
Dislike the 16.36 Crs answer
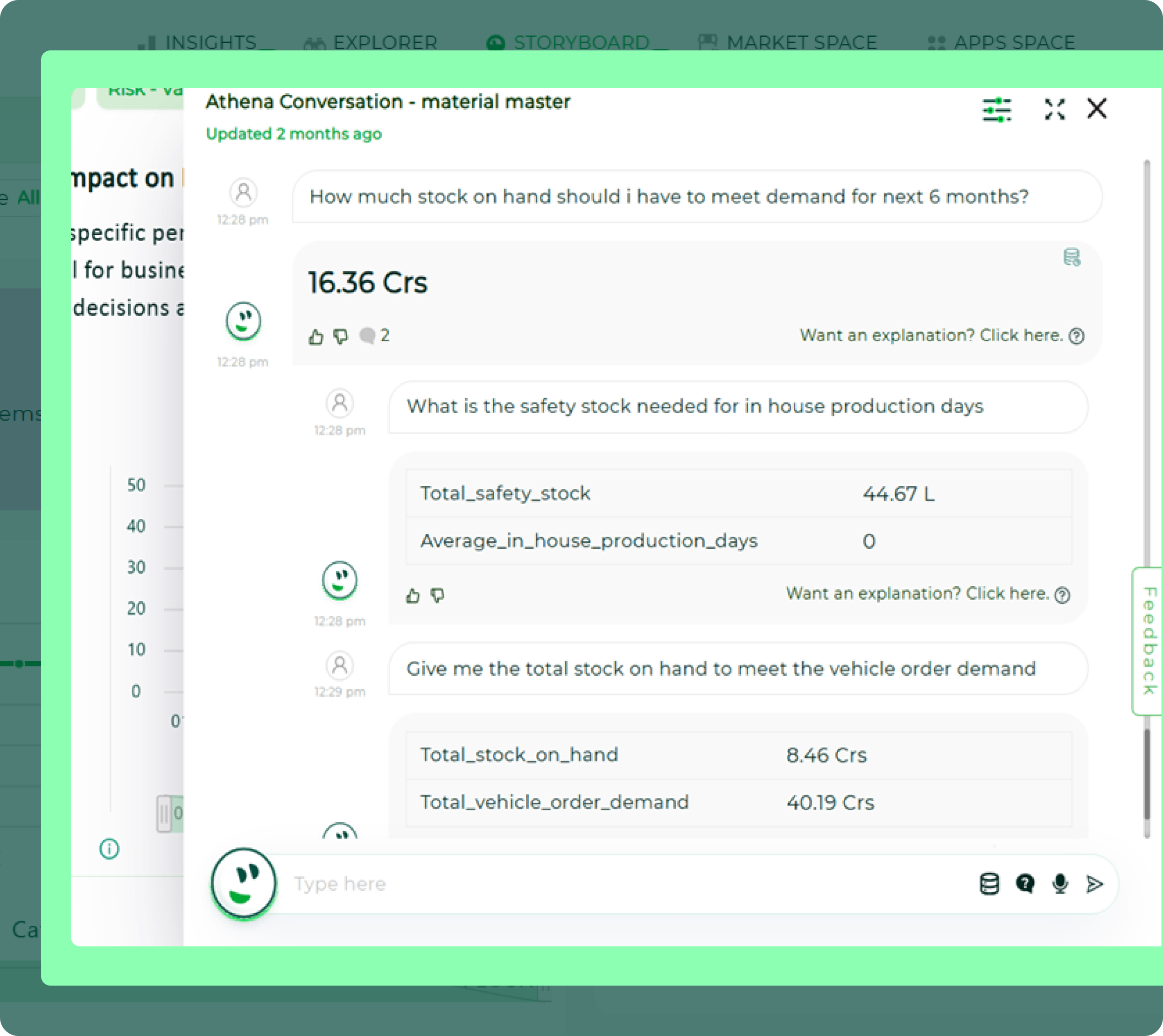[340, 336]
